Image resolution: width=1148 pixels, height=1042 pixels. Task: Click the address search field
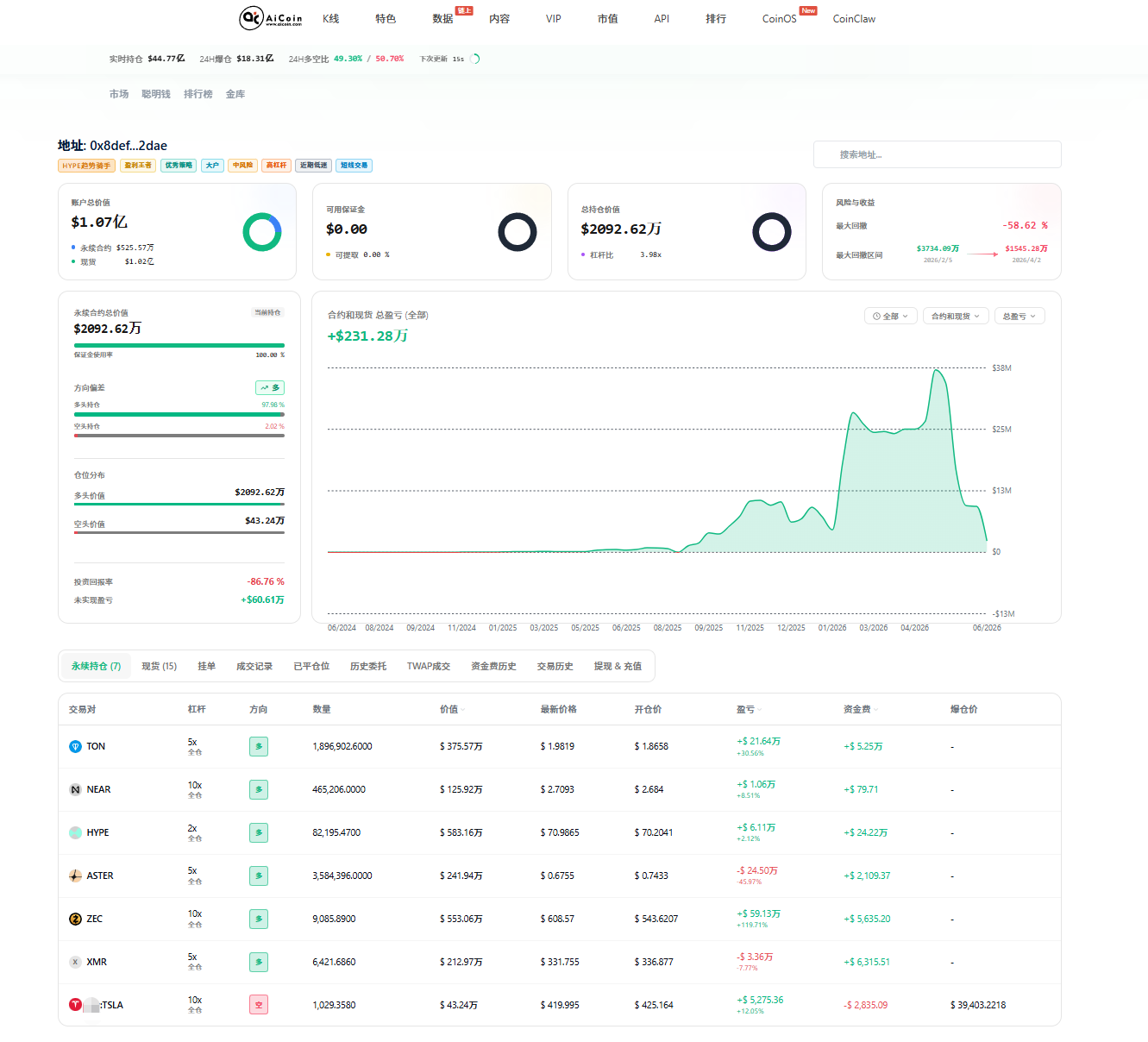[938, 154]
